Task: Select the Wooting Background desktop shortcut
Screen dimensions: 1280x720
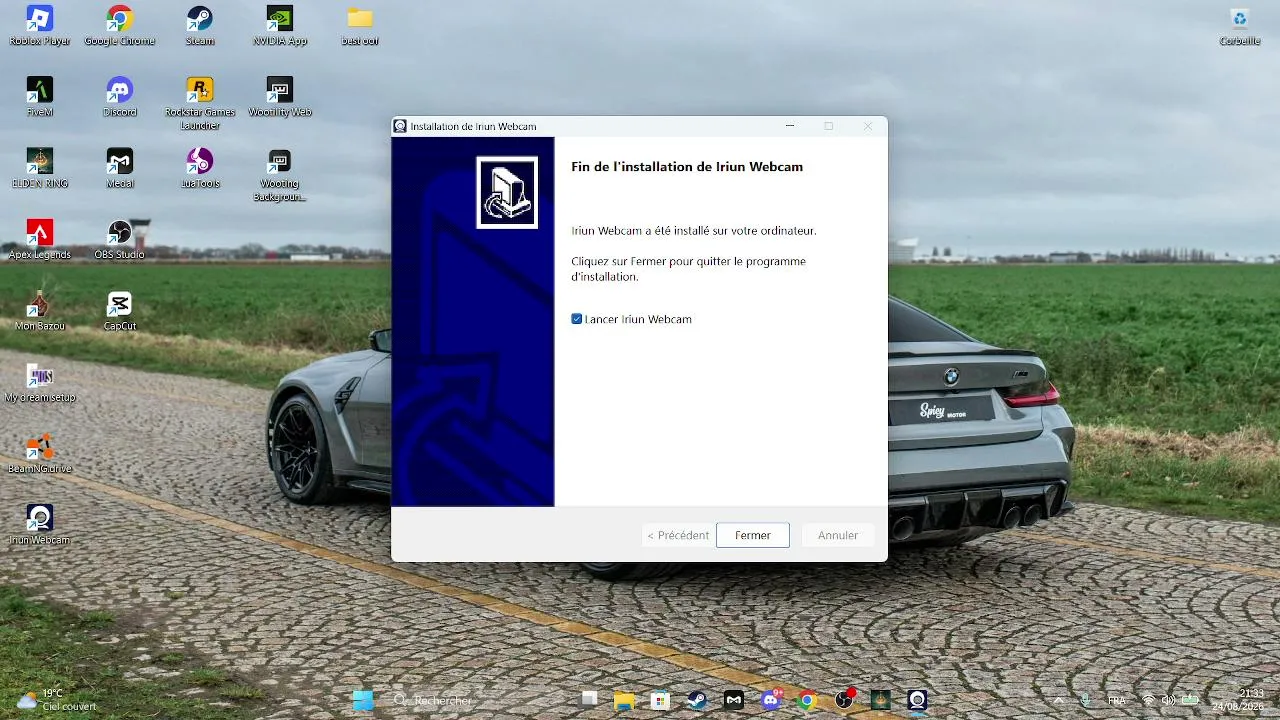Action: 280,175
